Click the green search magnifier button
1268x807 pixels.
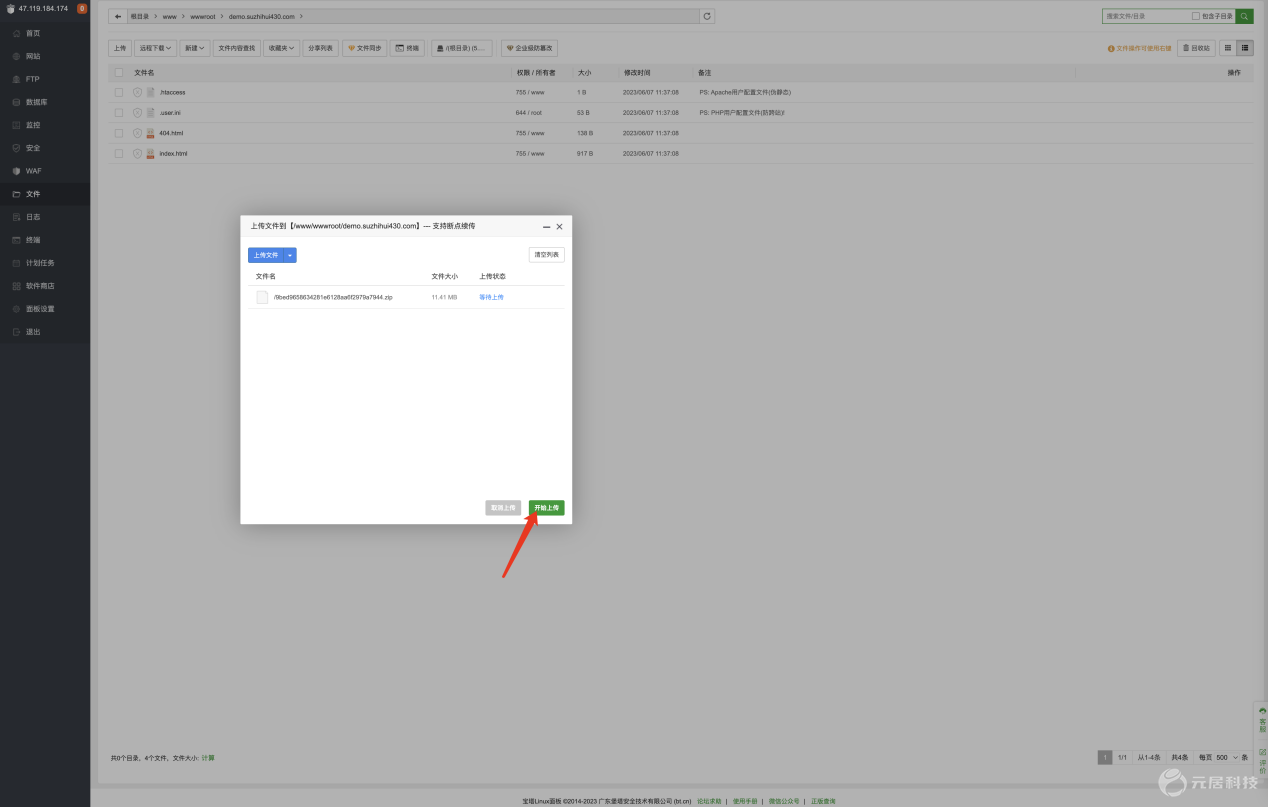tap(1244, 16)
